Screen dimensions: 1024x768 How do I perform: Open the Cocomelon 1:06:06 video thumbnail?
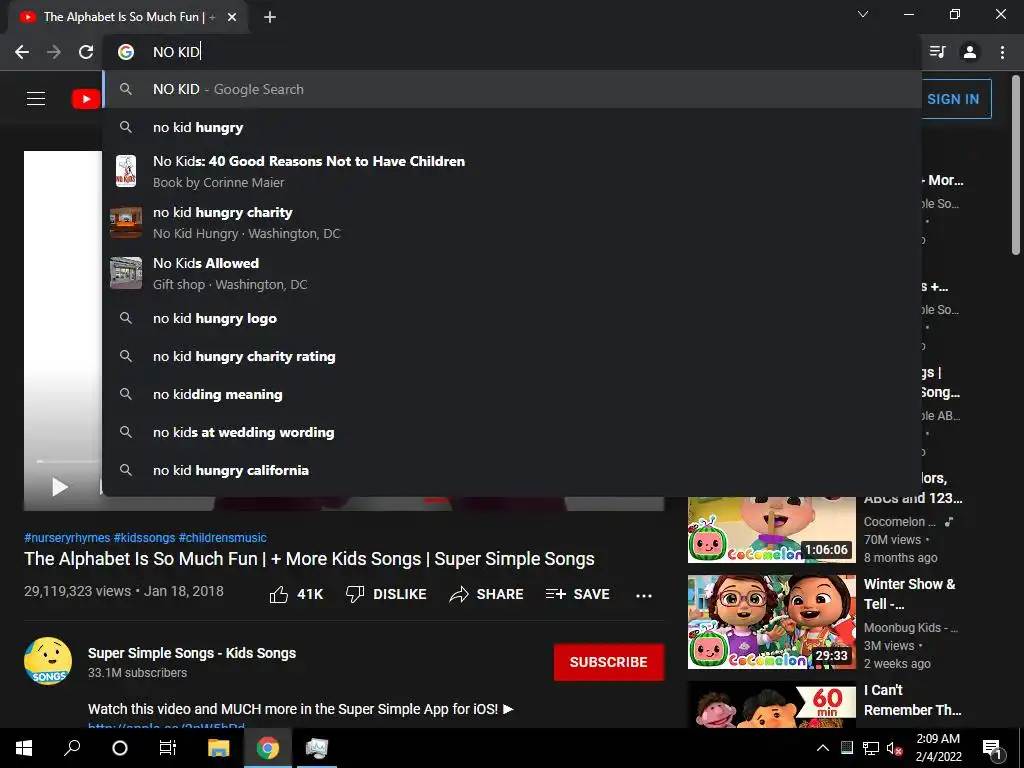click(x=771, y=530)
